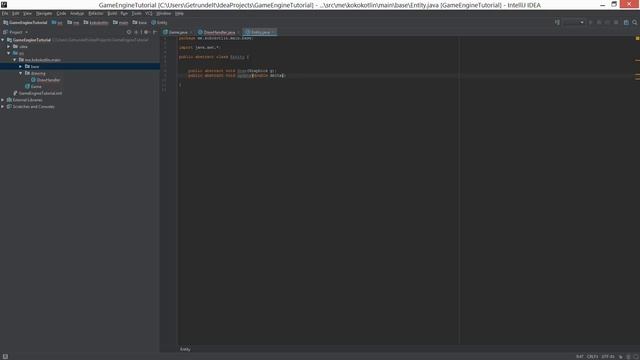Viewport: 640px width, 360px height.
Task: Collapse the drawing package
Action: tap(20, 73)
